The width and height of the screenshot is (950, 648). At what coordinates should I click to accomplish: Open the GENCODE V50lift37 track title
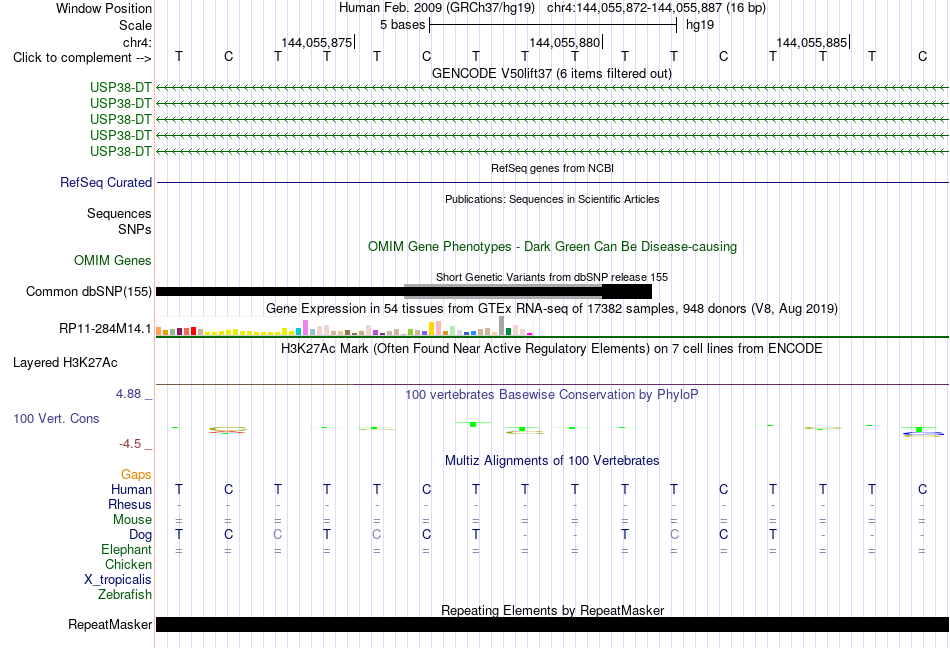[x=551, y=73]
